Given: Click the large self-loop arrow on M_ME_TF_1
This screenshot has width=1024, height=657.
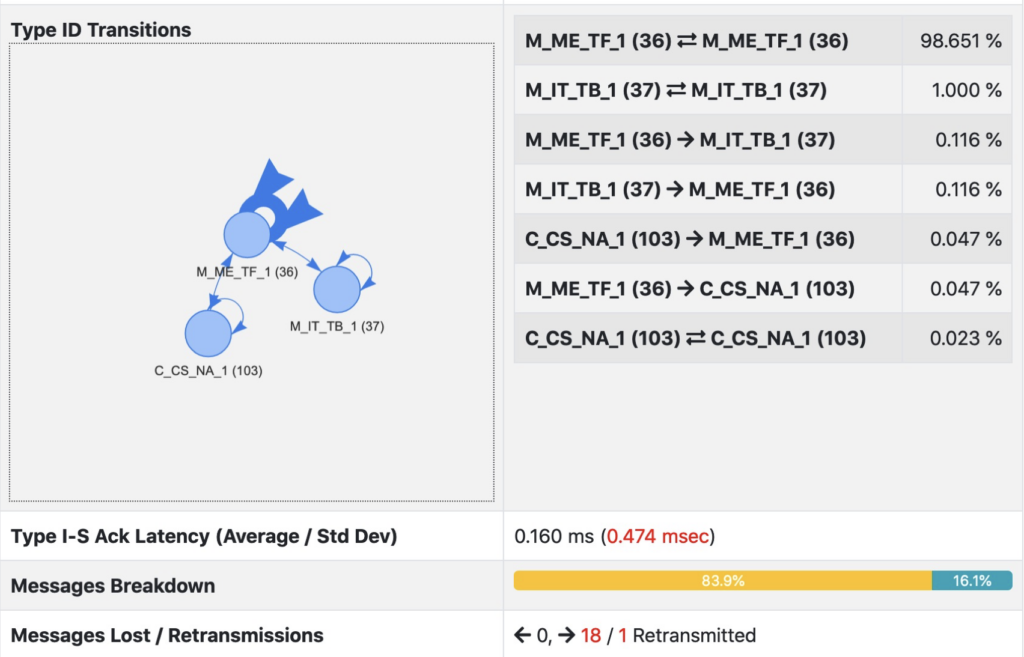Looking at the screenshot, I should 280,198.
